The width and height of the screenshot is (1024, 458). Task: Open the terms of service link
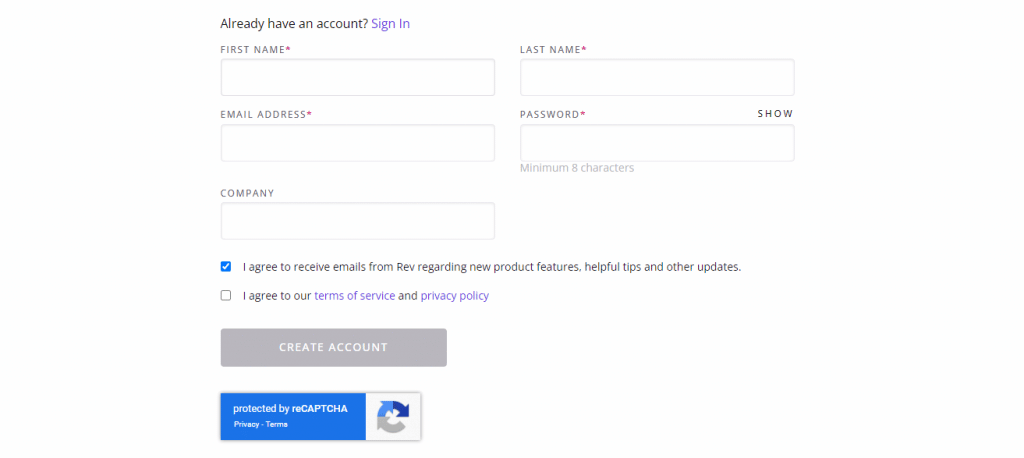355,295
